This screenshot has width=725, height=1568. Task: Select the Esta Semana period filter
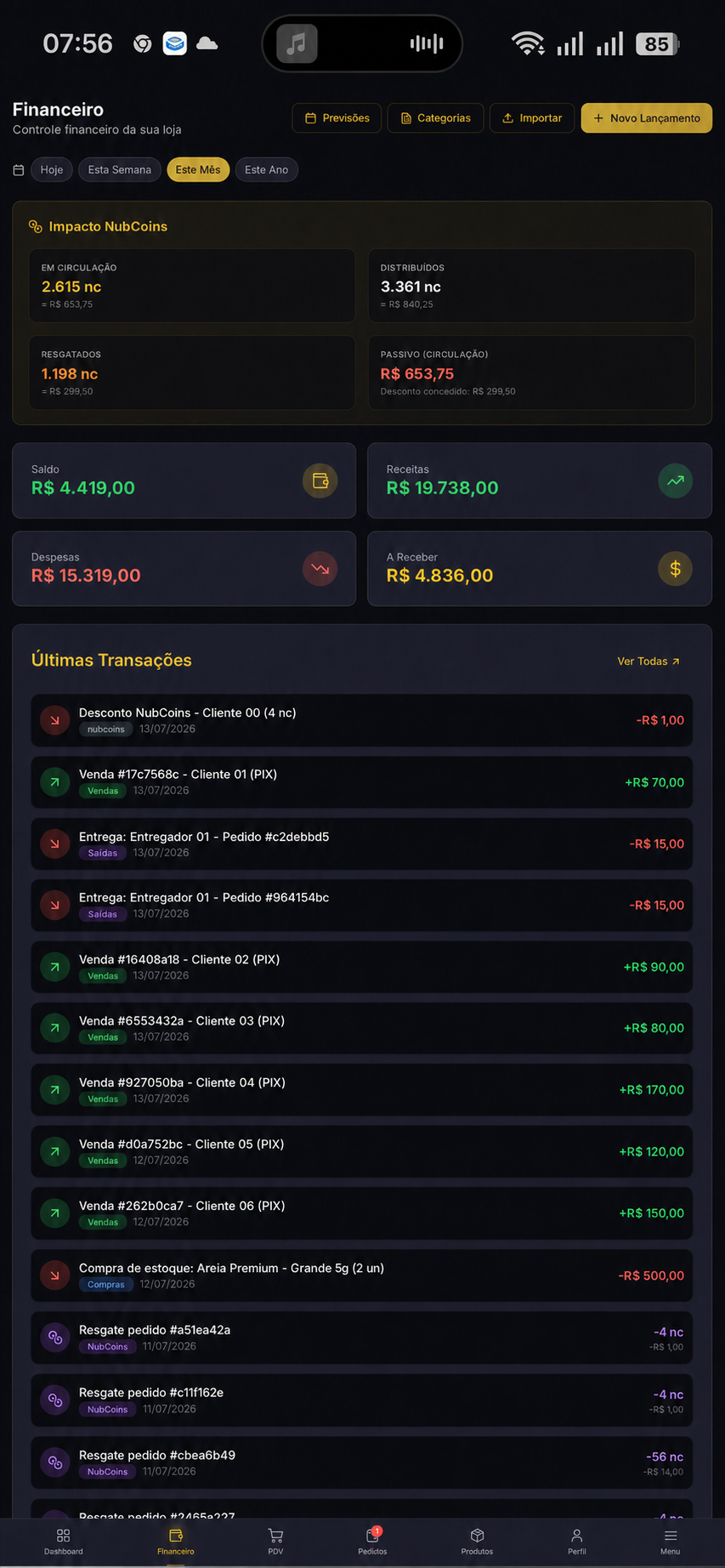click(x=120, y=170)
